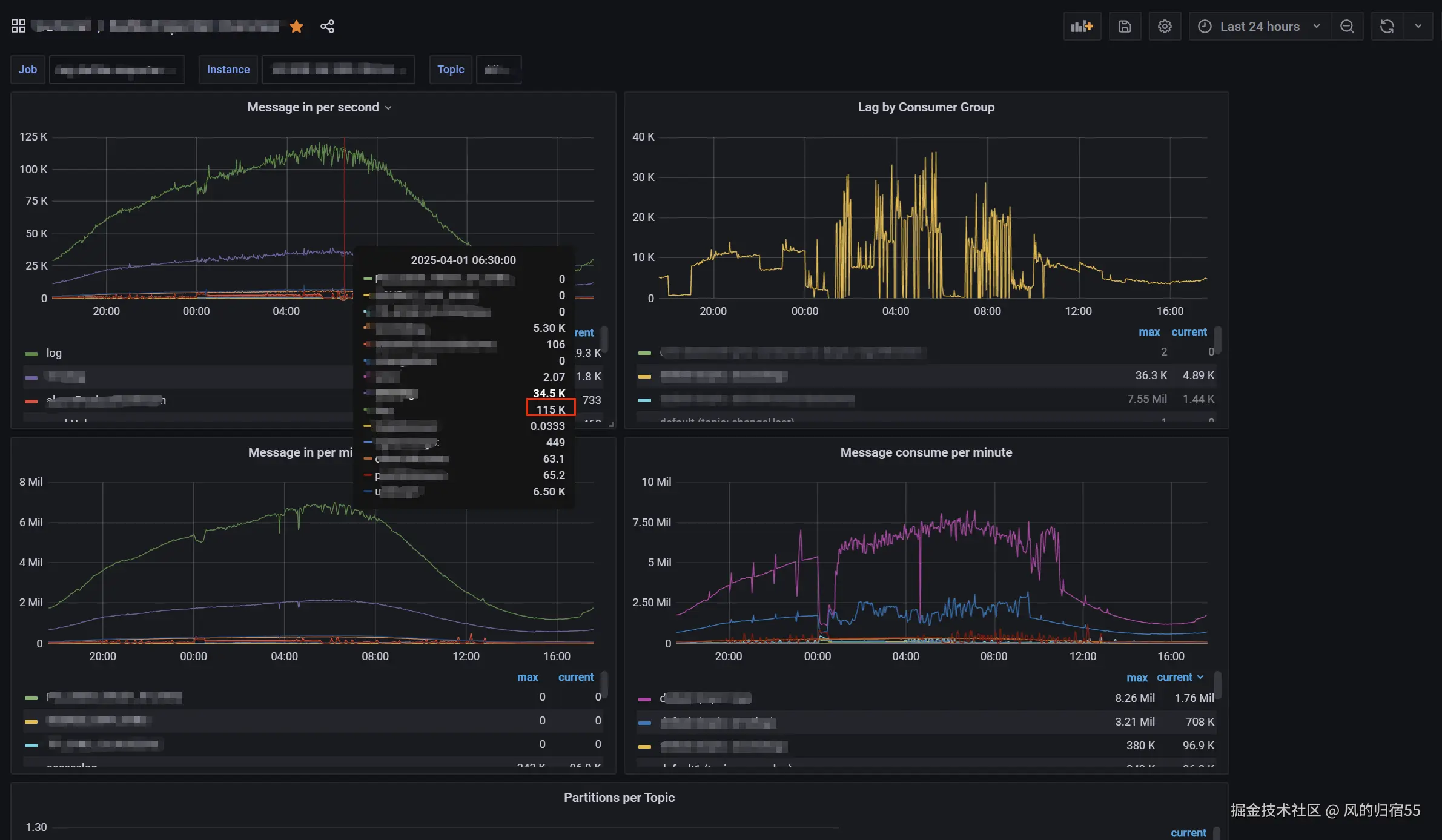1442x840 pixels.
Task: Toggle the consume series with 380 K max
Action: point(724,746)
